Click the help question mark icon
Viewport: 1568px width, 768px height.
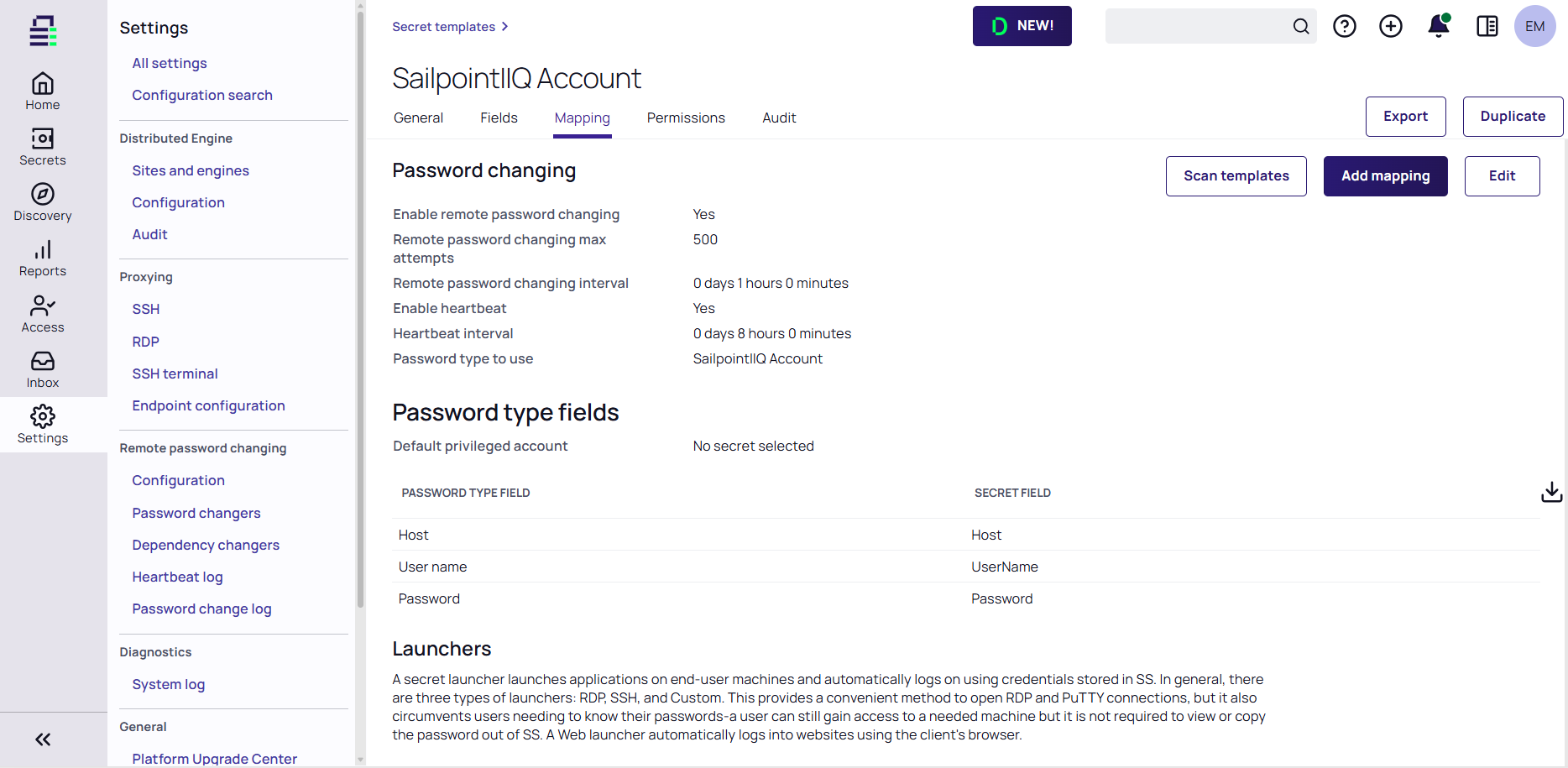(1345, 26)
